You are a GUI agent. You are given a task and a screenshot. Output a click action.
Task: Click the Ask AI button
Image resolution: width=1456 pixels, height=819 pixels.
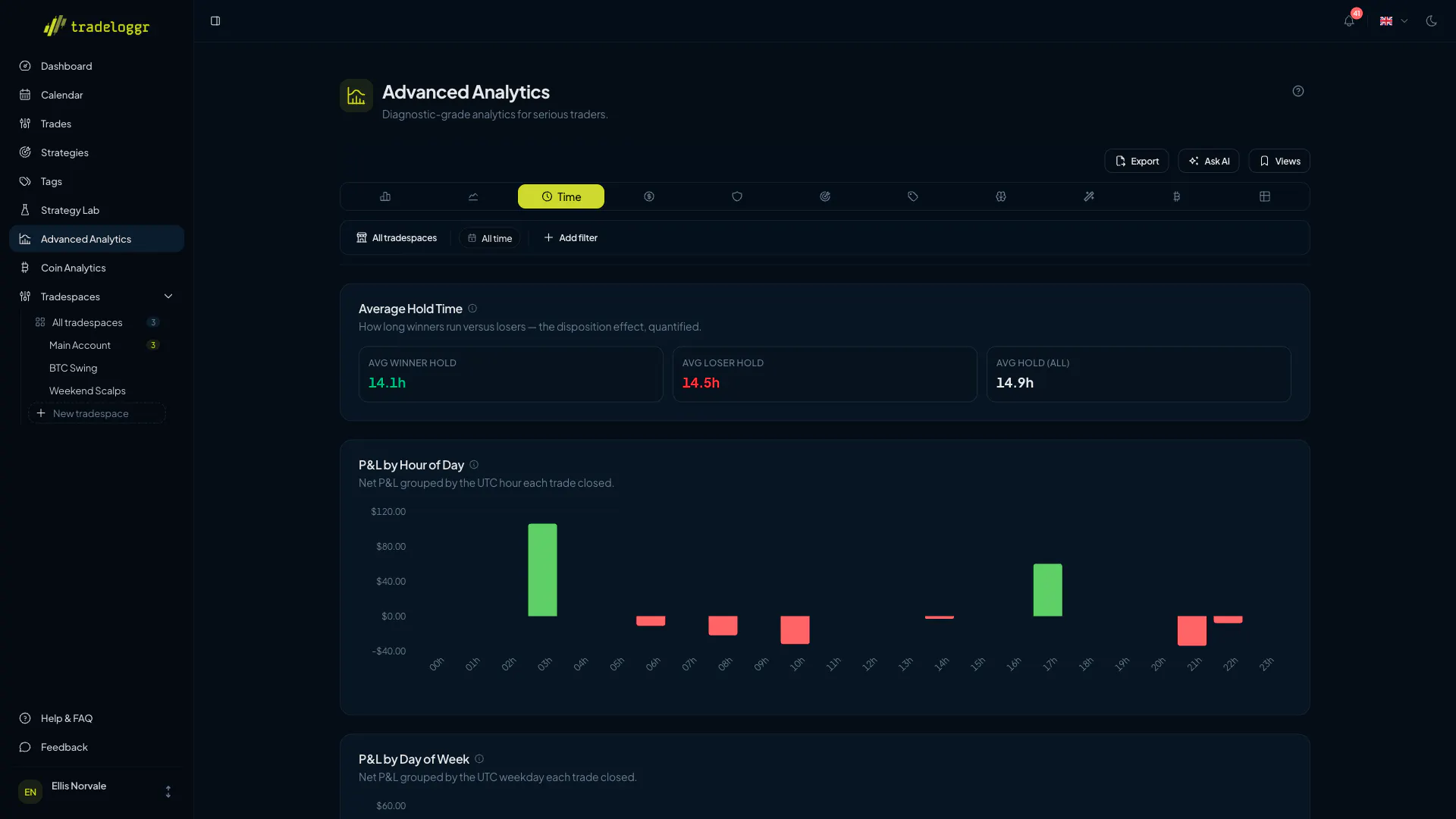click(1209, 161)
